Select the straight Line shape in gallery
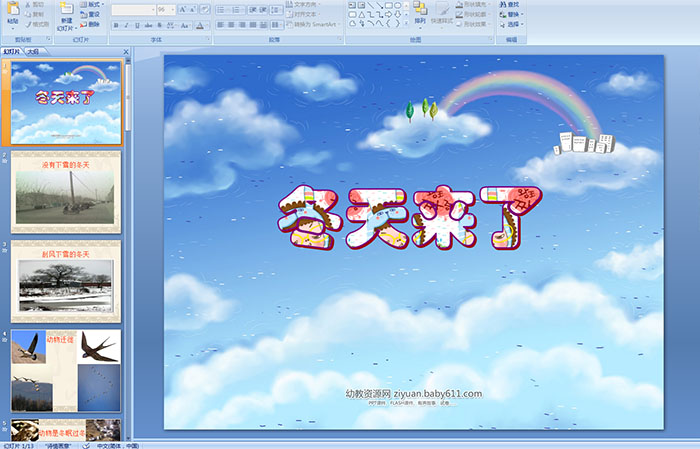700x449 pixels. pyautogui.click(x=371, y=5)
